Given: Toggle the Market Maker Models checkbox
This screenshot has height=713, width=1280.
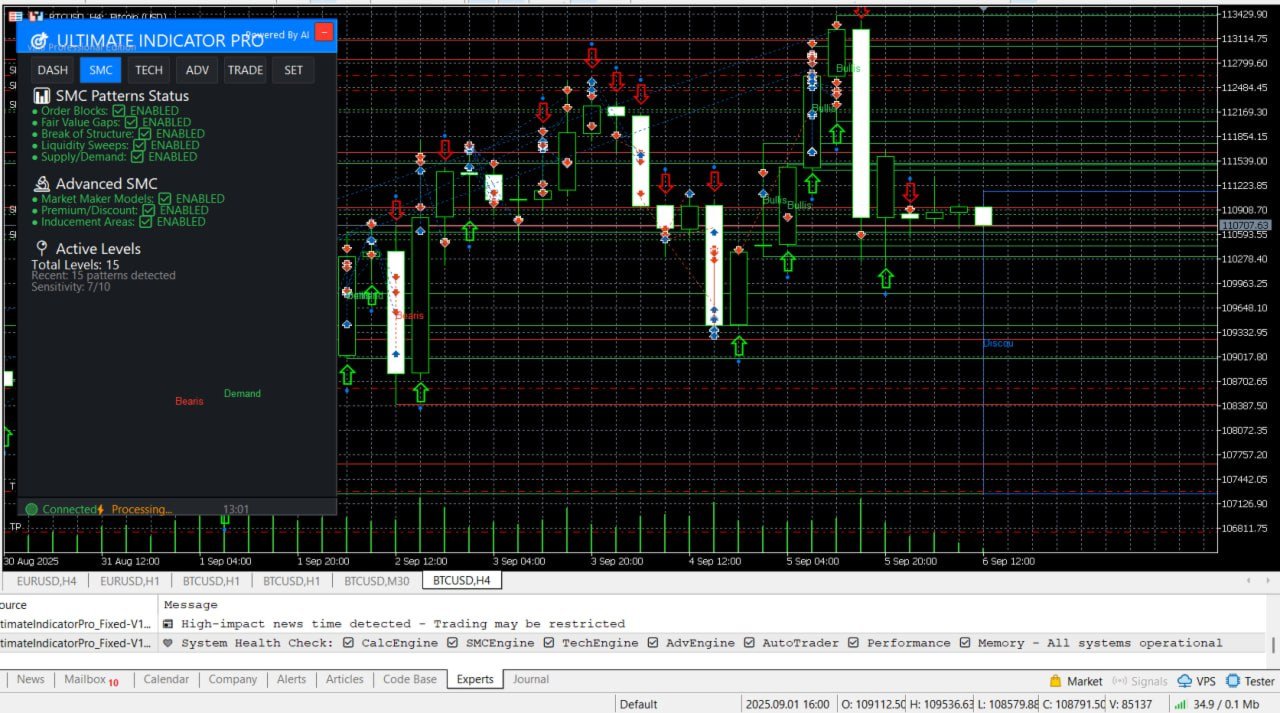Looking at the screenshot, I should tap(165, 199).
